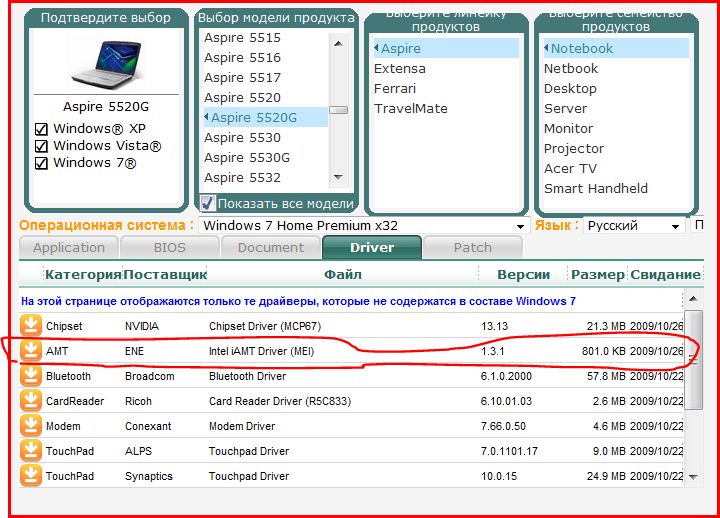Download the Broadcom Bluetooth Driver
The height and width of the screenshot is (518, 720).
tap(31, 376)
